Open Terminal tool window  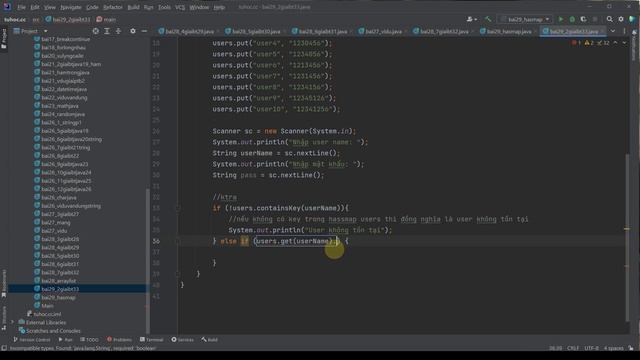click(x=151, y=340)
